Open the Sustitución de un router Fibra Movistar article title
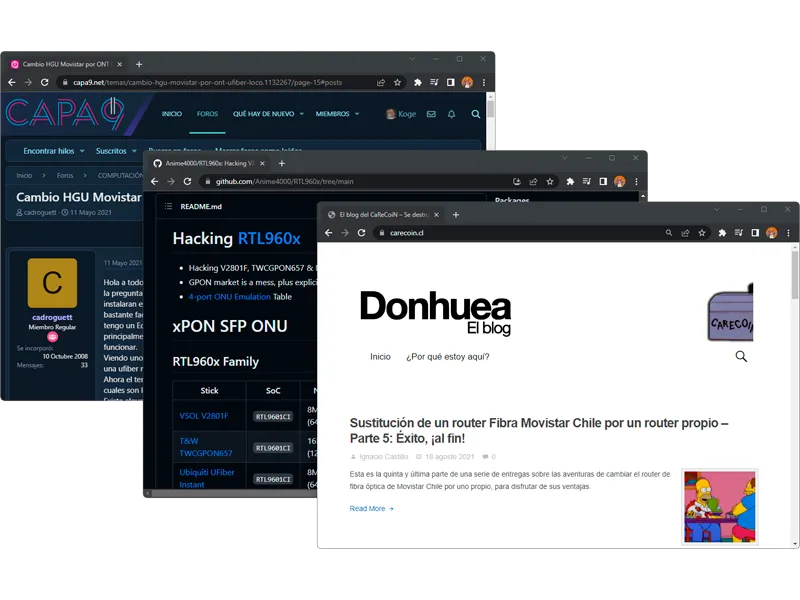This screenshot has width=800, height=600. pyautogui.click(x=539, y=430)
